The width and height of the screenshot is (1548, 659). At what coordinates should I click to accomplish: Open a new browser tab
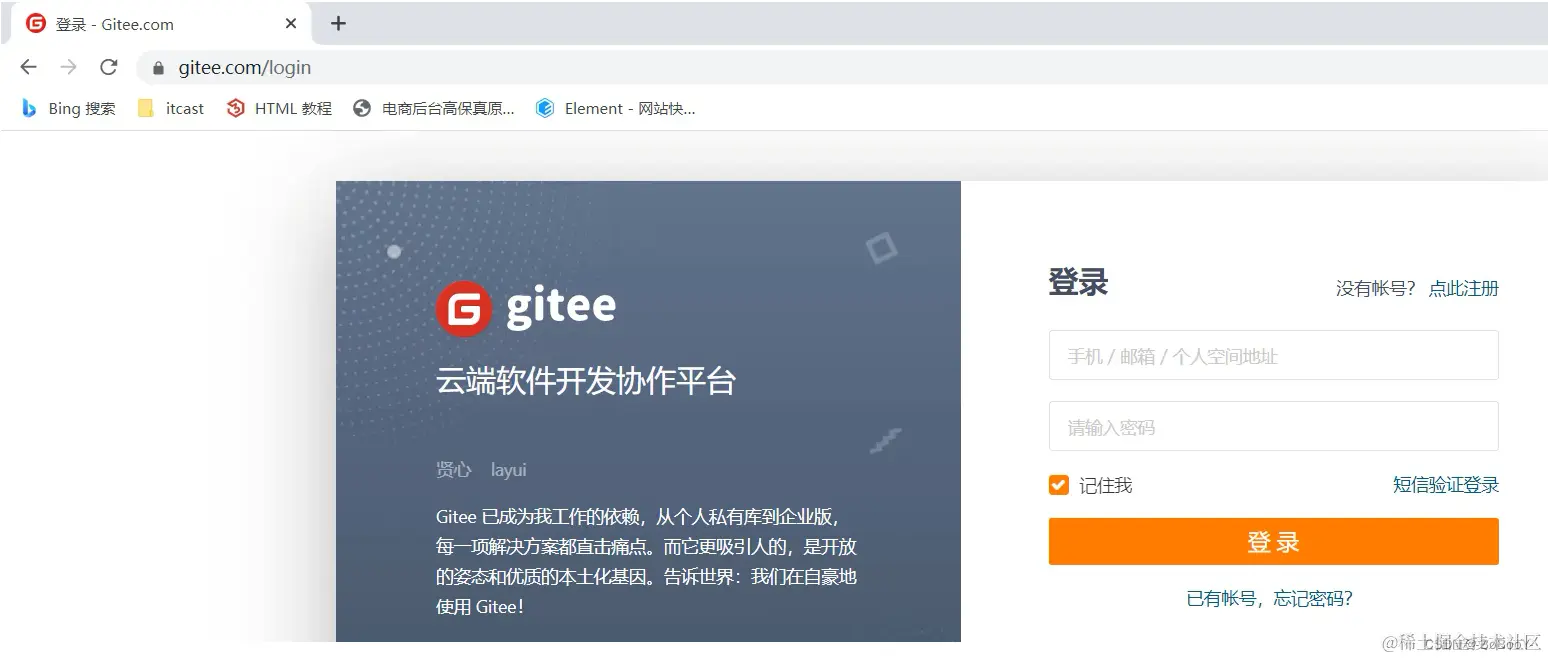tap(338, 23)
